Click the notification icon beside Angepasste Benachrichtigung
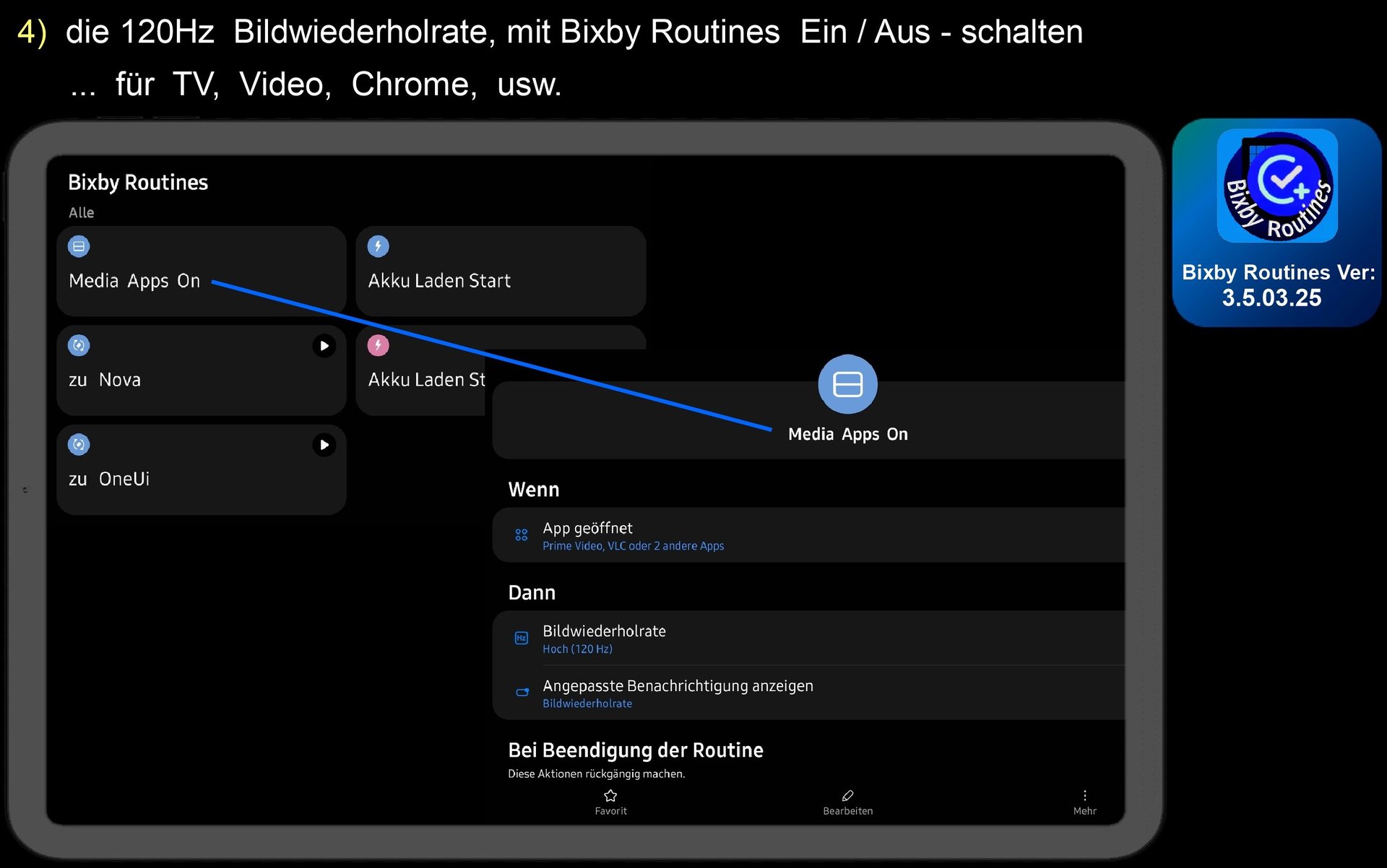 pyautogui.click(x=522, y=692)
